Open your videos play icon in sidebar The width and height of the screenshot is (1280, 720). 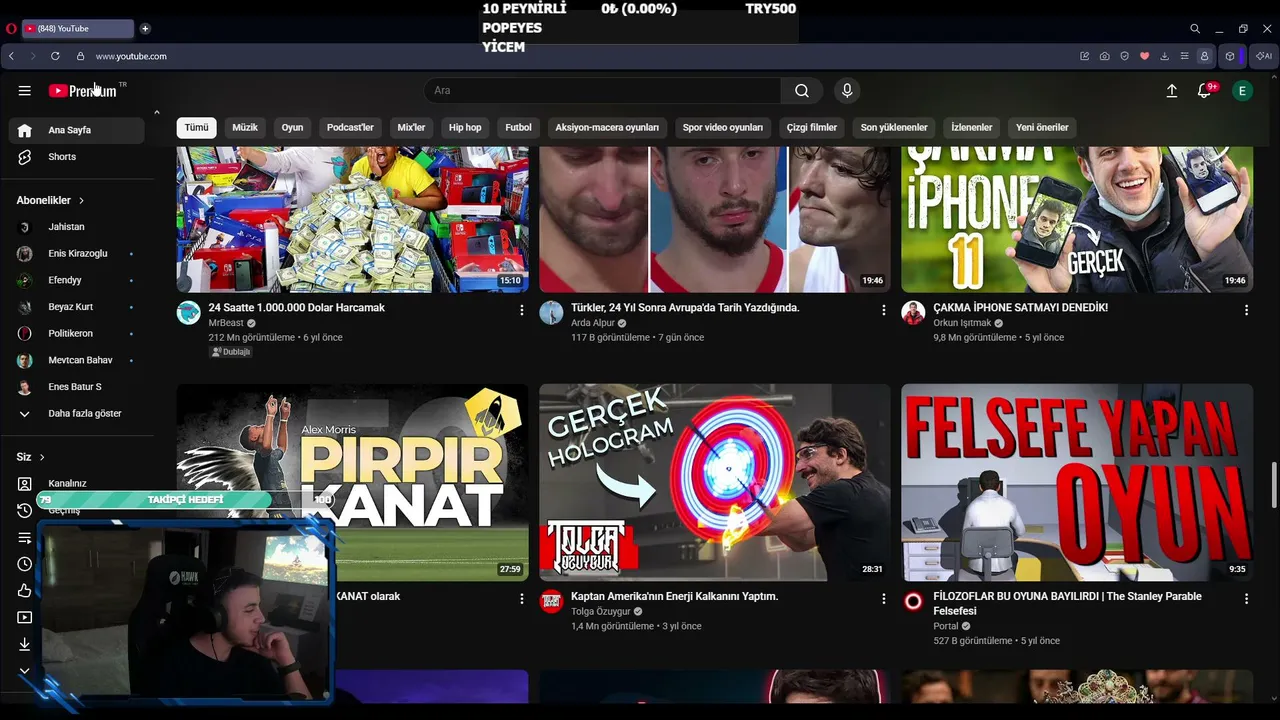pyautogui.click(x=25, y=618)
